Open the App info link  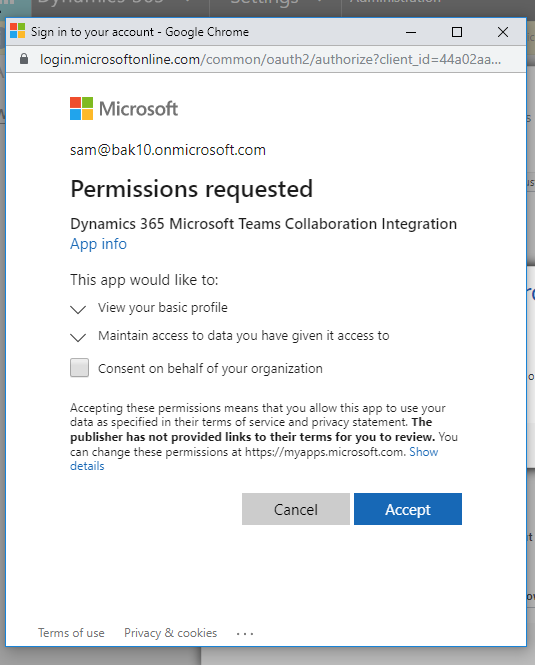(98, 244)
